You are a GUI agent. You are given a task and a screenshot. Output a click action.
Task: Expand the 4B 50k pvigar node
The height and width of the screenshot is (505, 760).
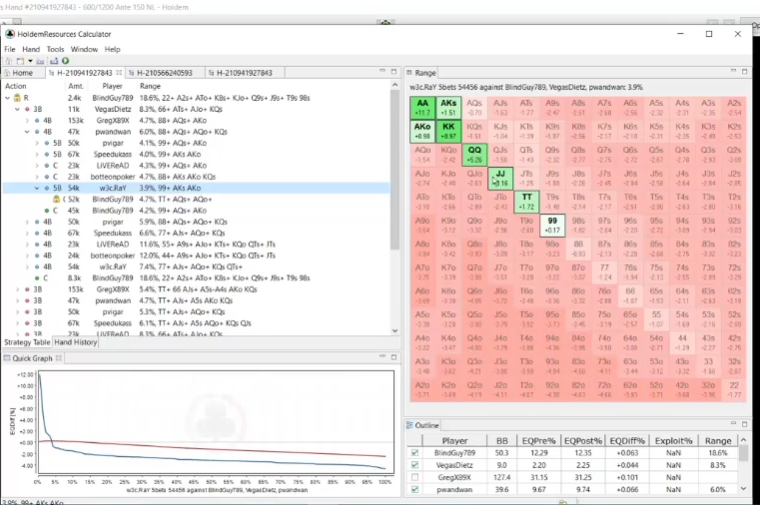(27, 221)
